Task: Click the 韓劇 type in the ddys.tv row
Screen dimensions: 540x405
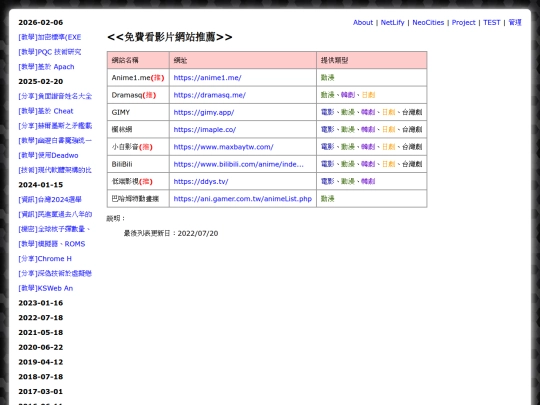Action: coord(368,181)
